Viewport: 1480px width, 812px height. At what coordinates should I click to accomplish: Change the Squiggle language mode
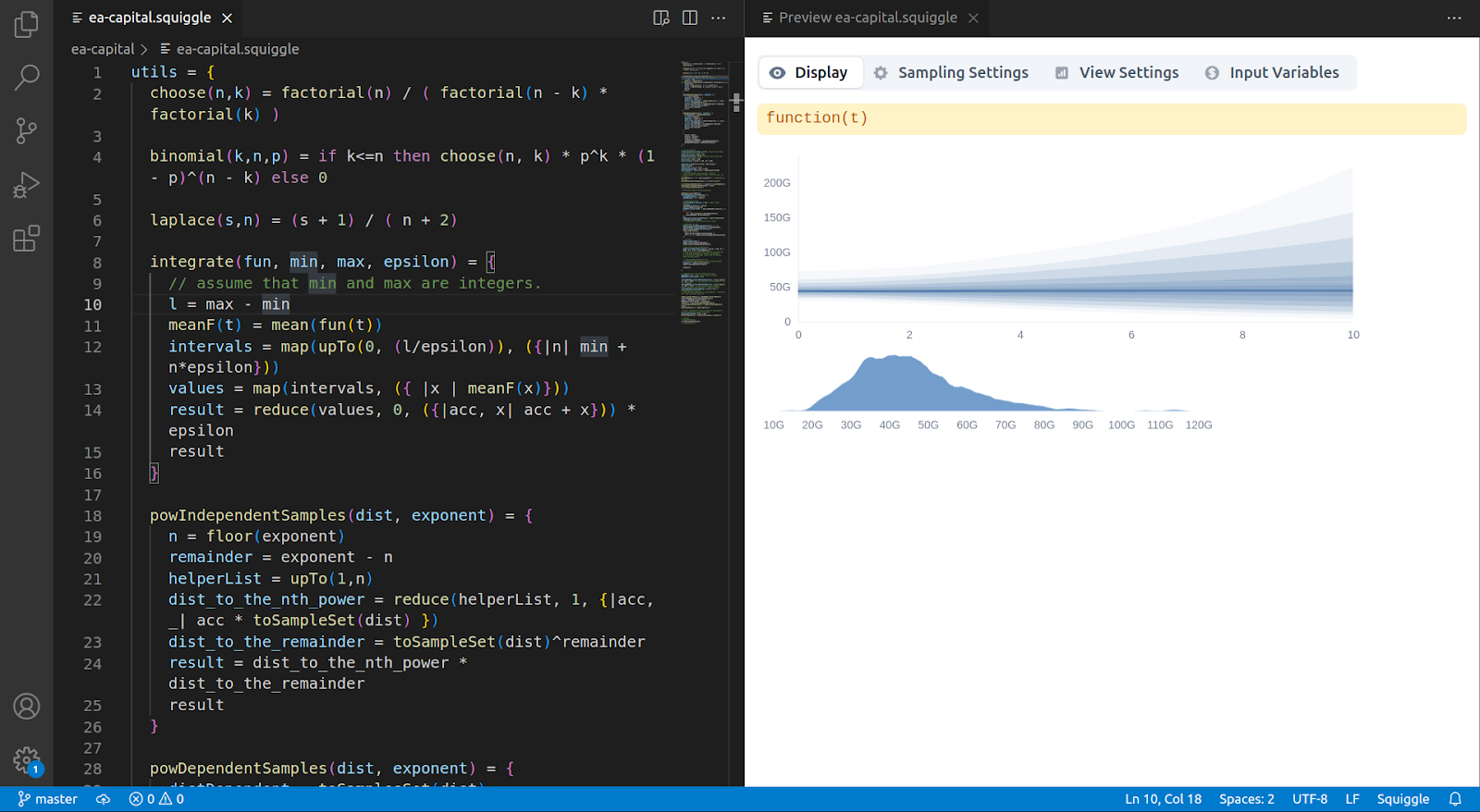point(1402,799)
